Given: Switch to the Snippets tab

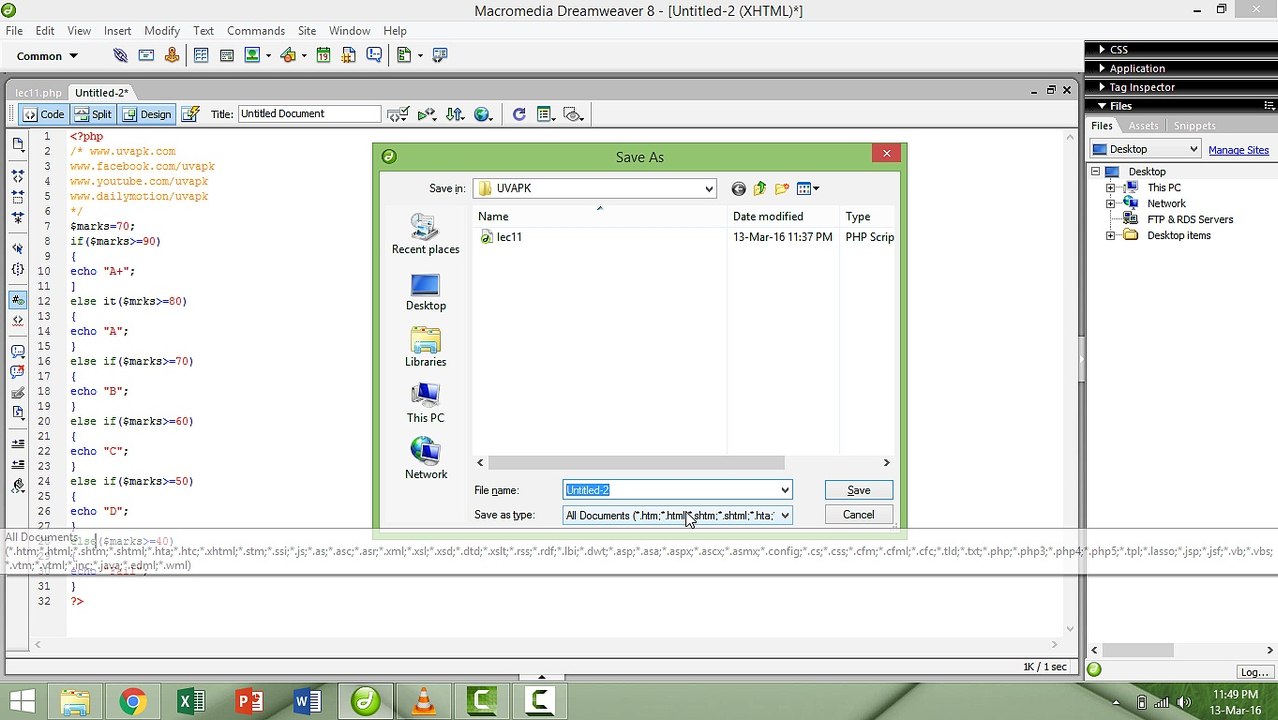Looking at the screenshot, I should point(1195,126).
